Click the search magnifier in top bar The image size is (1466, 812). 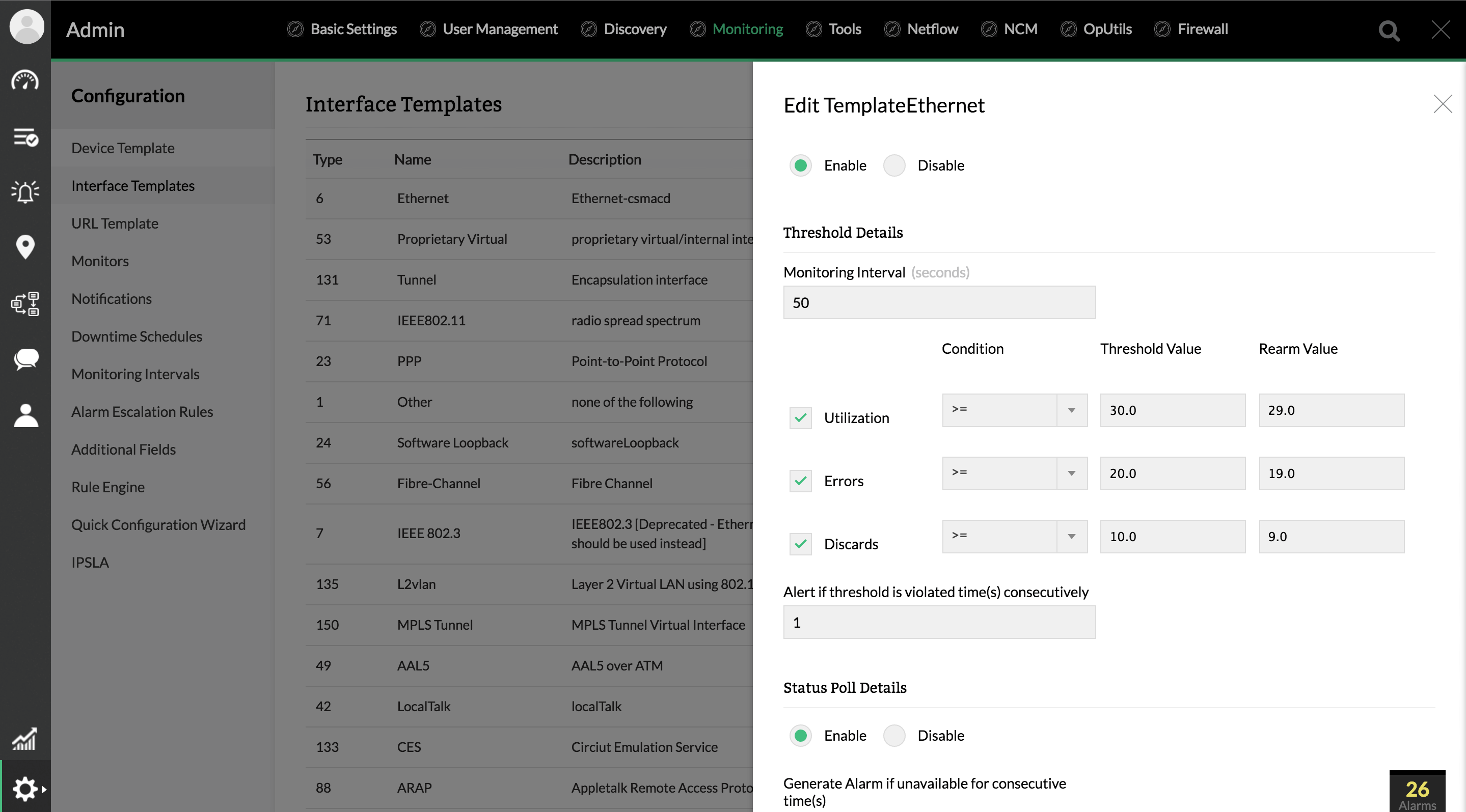point(1389,31)
